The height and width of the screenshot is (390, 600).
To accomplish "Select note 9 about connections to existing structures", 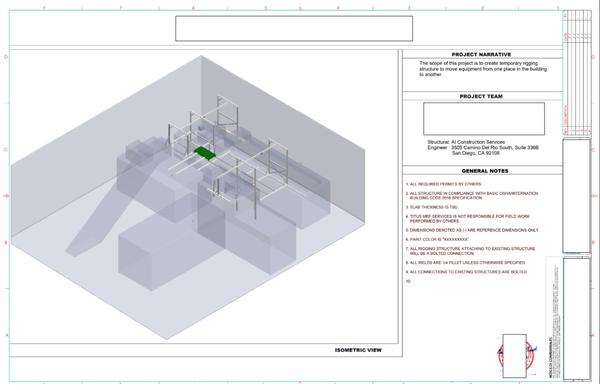I will (x=466, y=272).
